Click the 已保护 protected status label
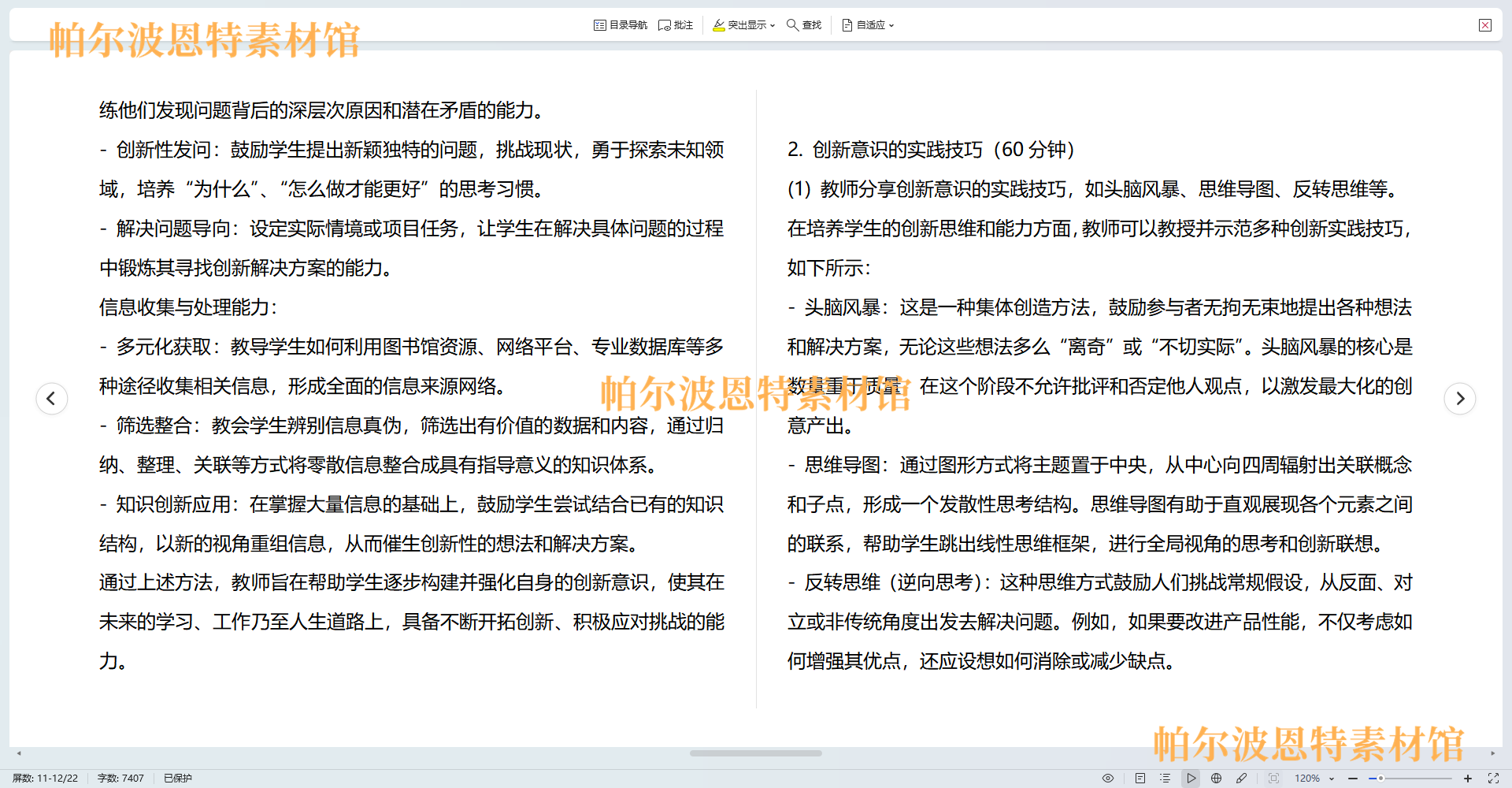 tap(178, 778)
